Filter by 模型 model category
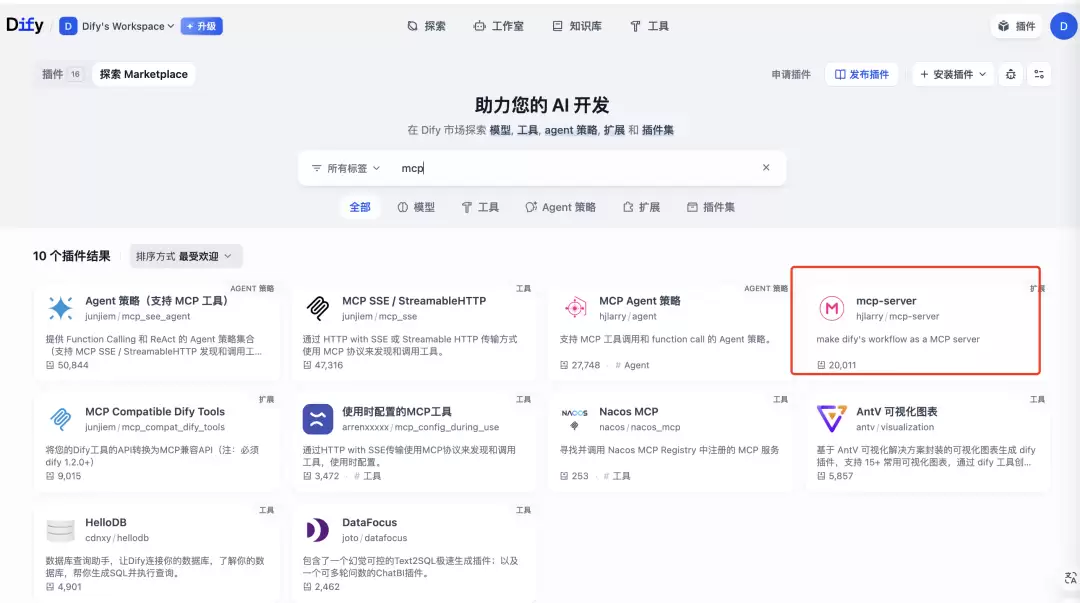 click(x=416, y=207)
